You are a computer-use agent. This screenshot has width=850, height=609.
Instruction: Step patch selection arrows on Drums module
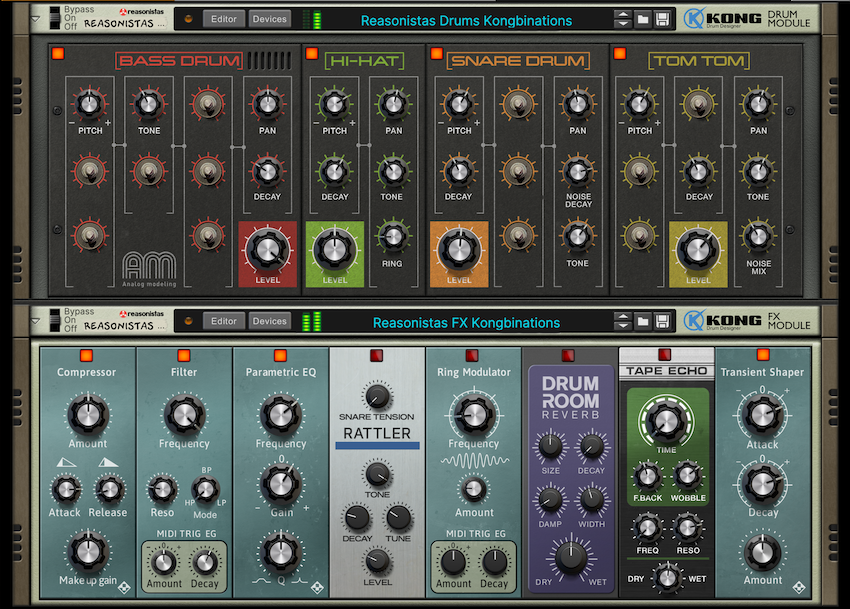[623, 20]
